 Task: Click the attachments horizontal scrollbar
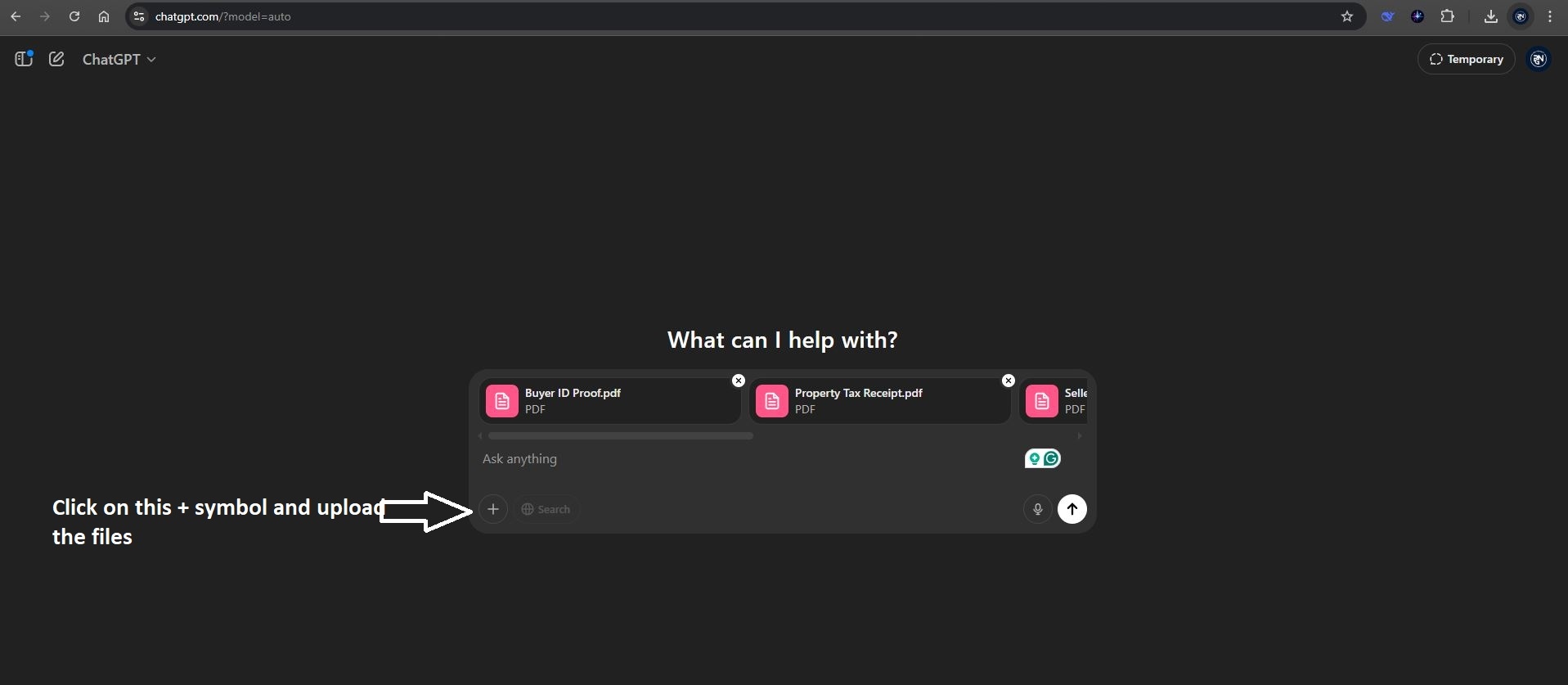[620, 436]
